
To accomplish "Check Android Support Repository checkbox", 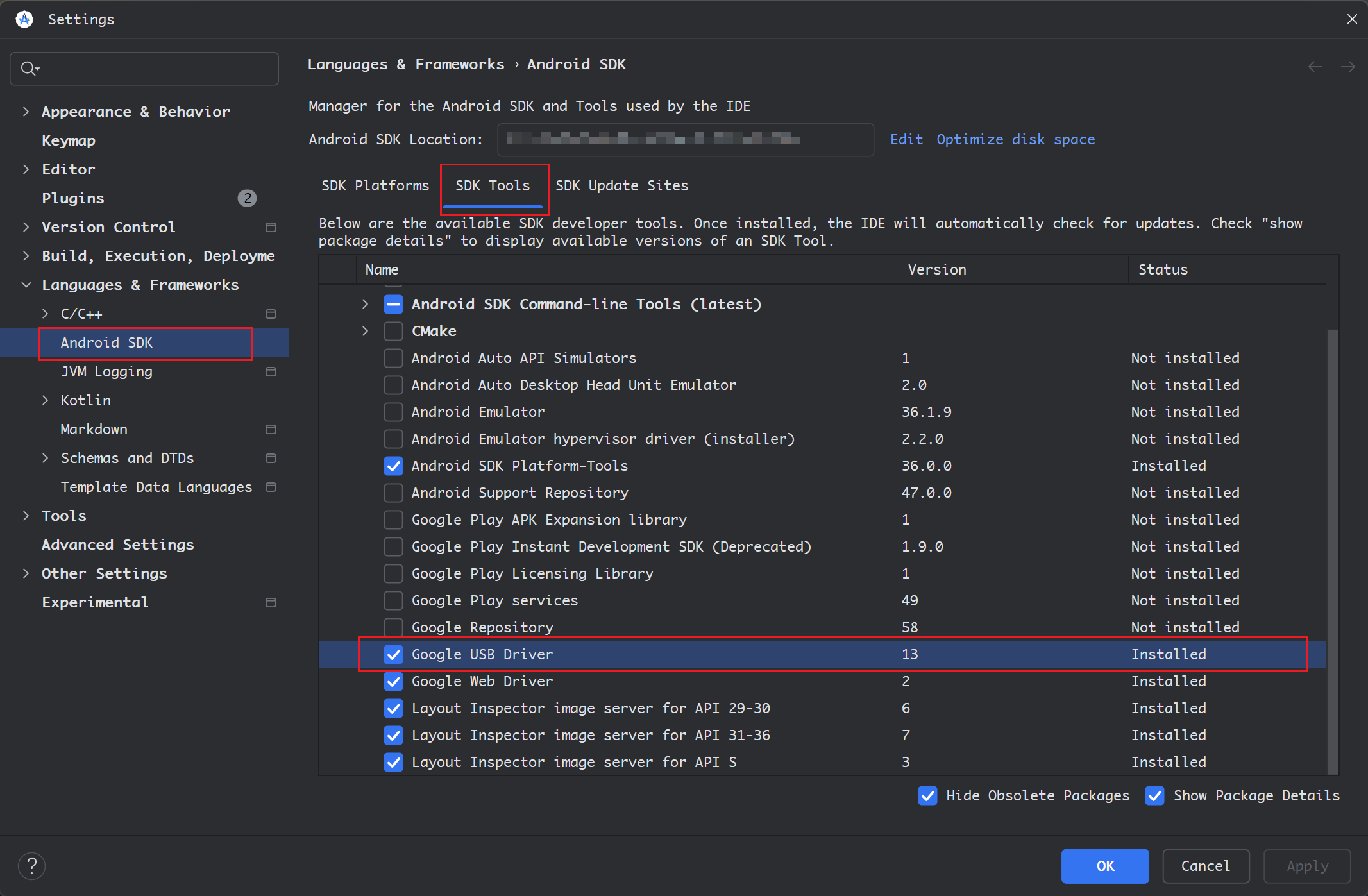I will pos(393,493).
